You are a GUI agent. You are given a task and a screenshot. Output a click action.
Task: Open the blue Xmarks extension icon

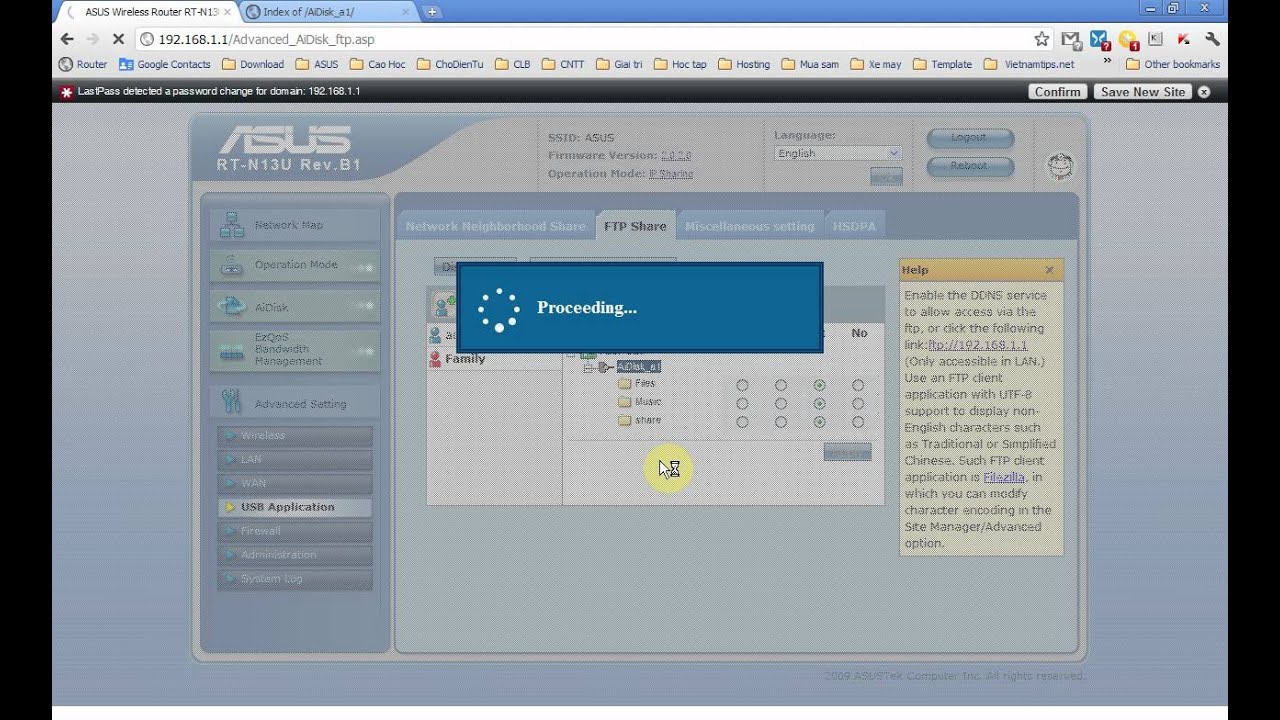(1099, 40)
